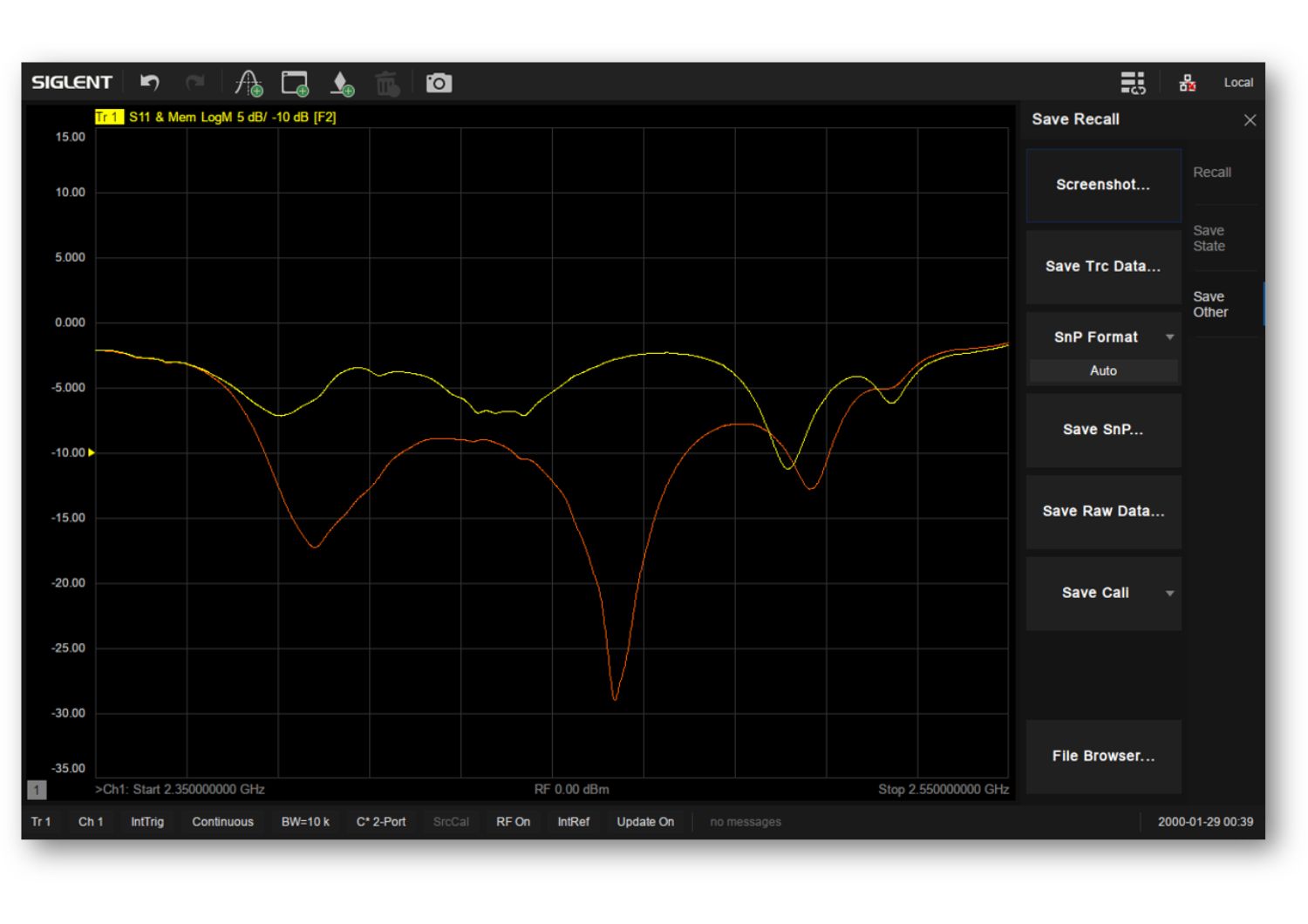Image resolution: width=1308 pixels, height=924 pixels.
Task: Toggle Update On in the status bar
Action: click(645, 822)
